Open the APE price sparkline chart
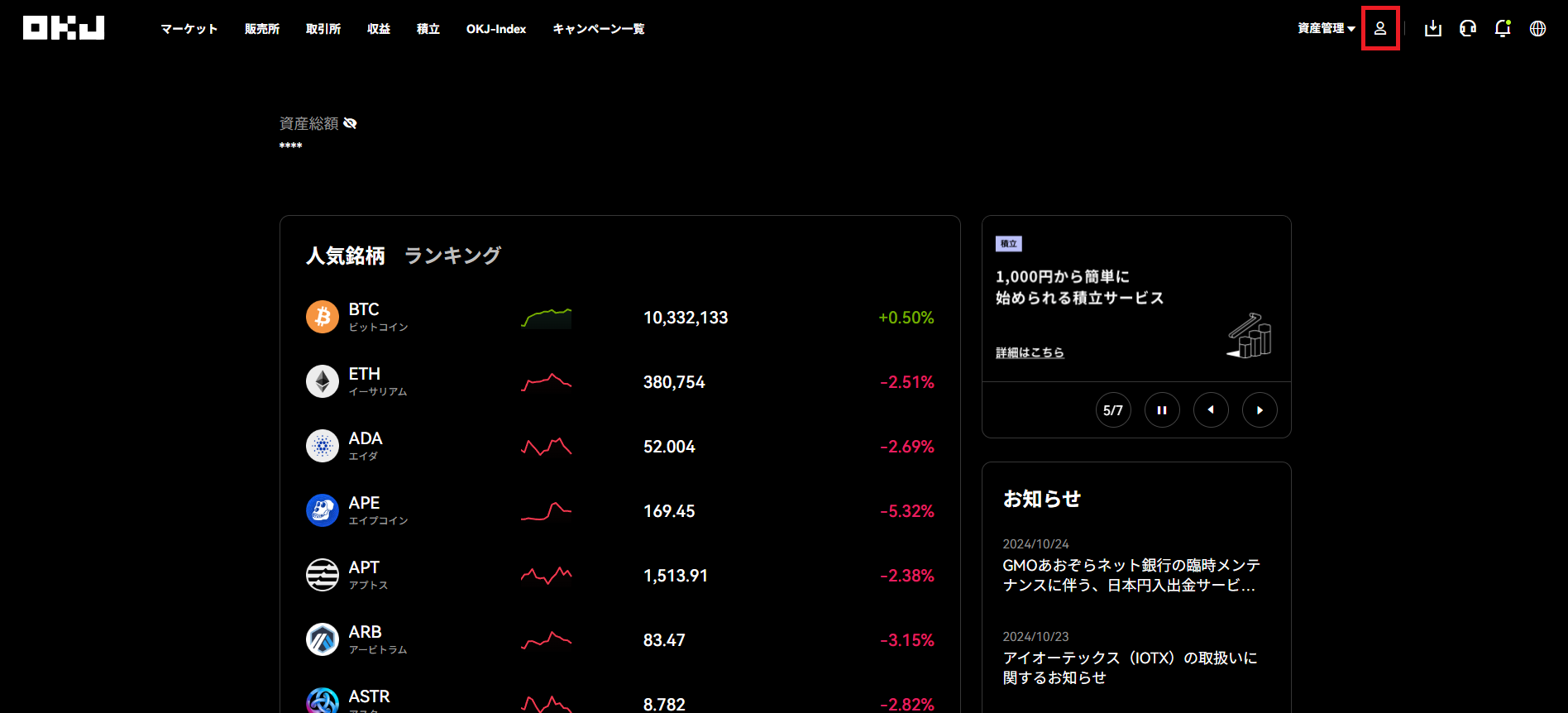Image resolution: width=1568 pixels, height=713 pixels. tap(546, 511)
